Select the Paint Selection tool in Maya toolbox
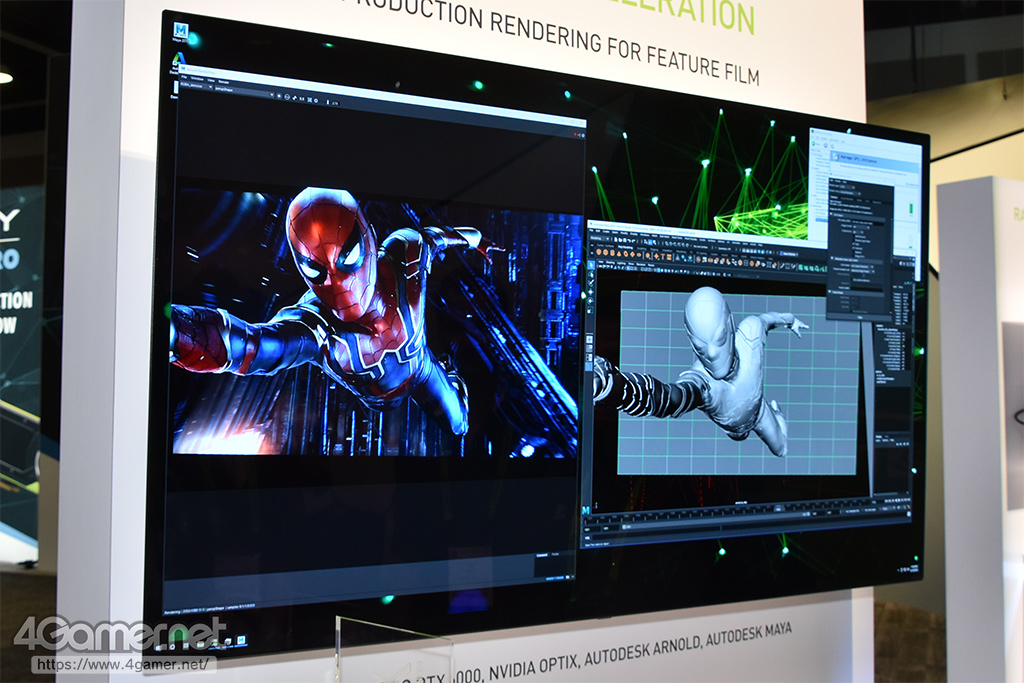 coord(591,283)
